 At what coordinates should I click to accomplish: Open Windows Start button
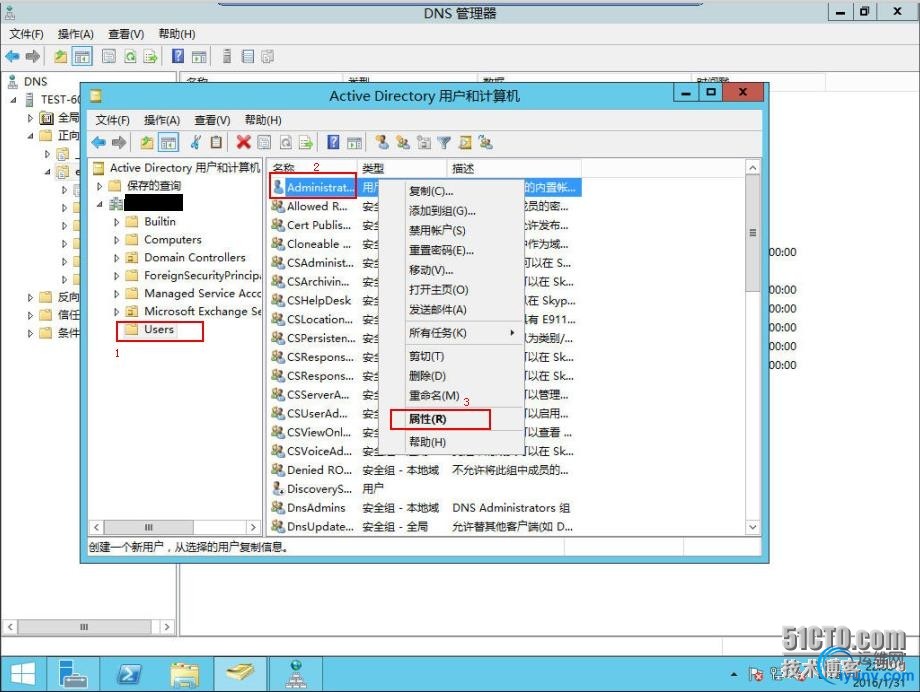[x=23, y=674]
